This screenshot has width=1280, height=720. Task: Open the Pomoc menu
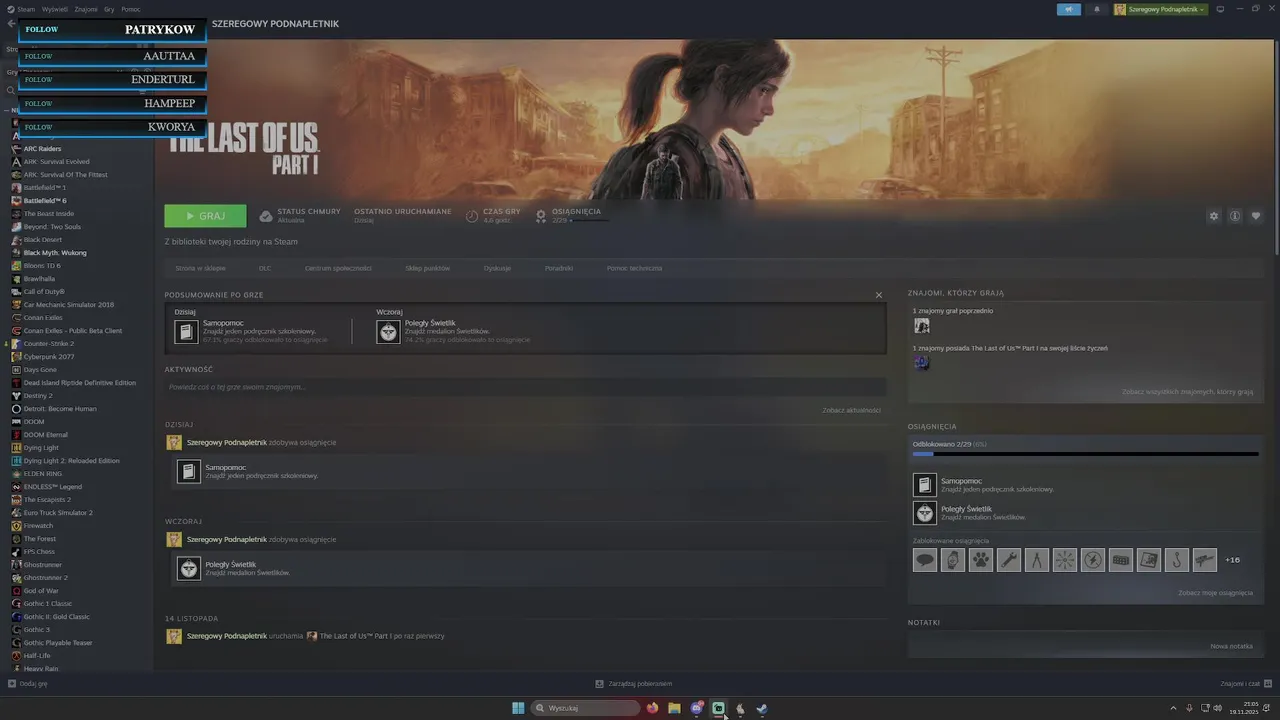point(131,9)
